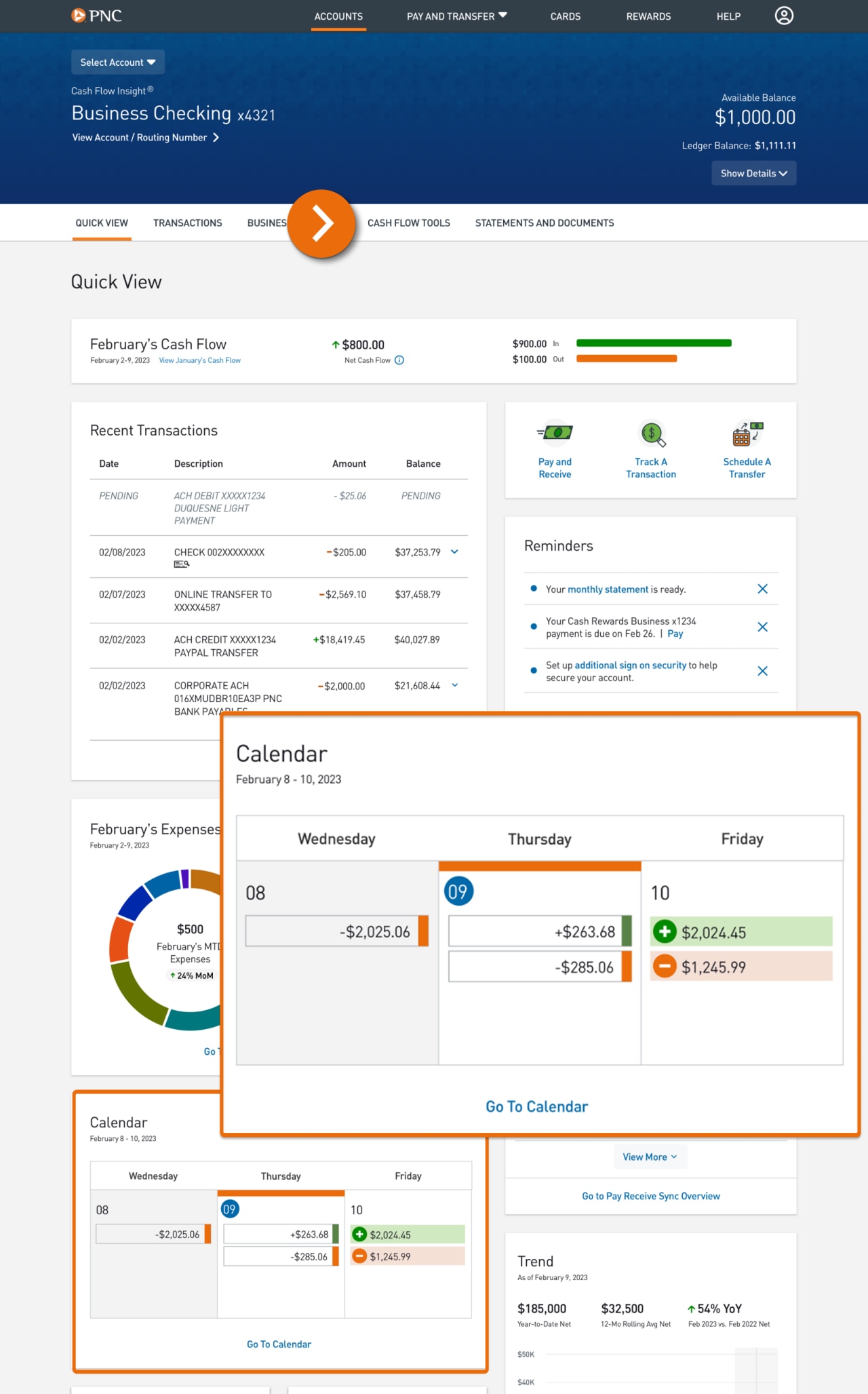Switch to Statements and Documents tab
Screen dimensions: 868x1394
[x=545, y=223]
